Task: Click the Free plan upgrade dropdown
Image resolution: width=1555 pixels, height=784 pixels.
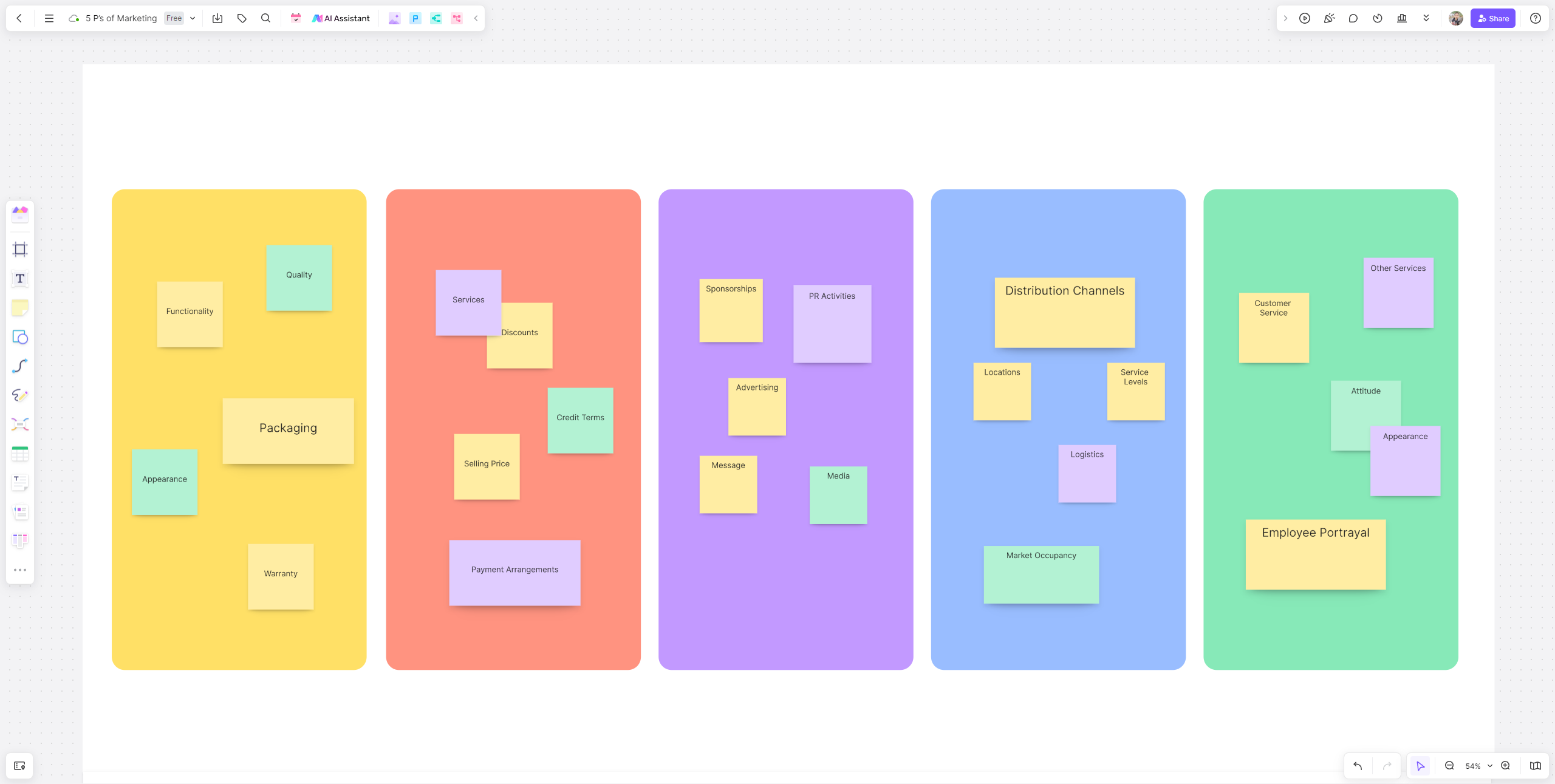Action: (179, 19)
